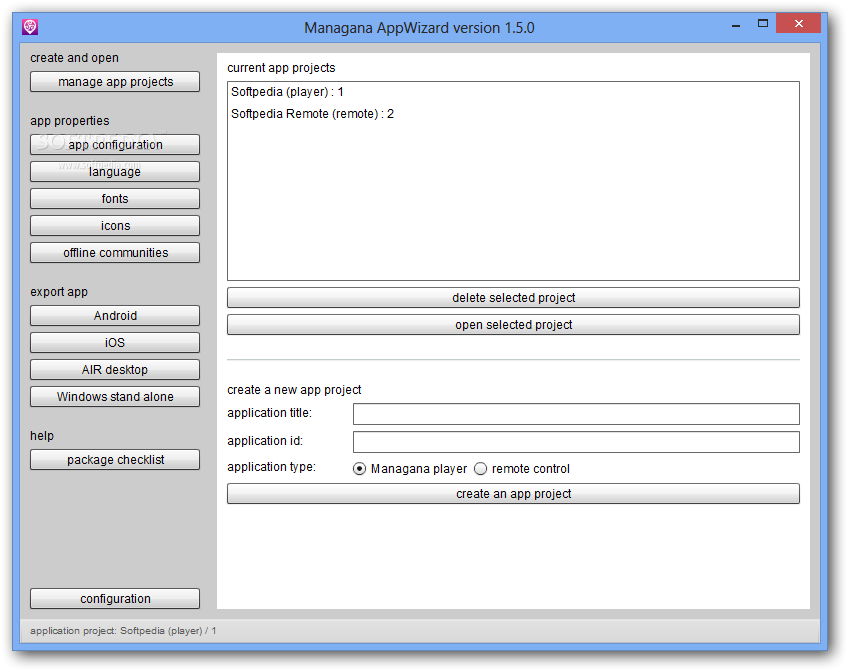Select Managana player application type

[x=410, y=469]
